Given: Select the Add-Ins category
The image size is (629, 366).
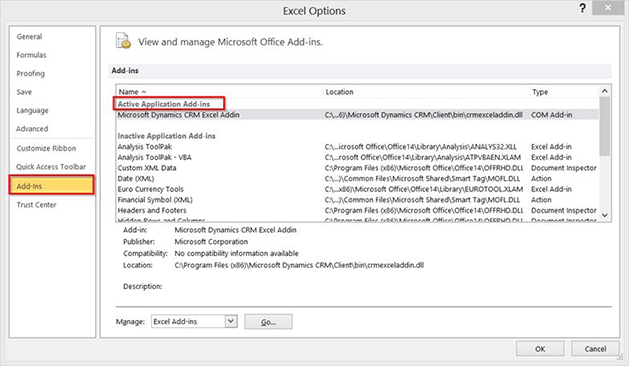Looking at the screenshot, I should coord(52,185).
